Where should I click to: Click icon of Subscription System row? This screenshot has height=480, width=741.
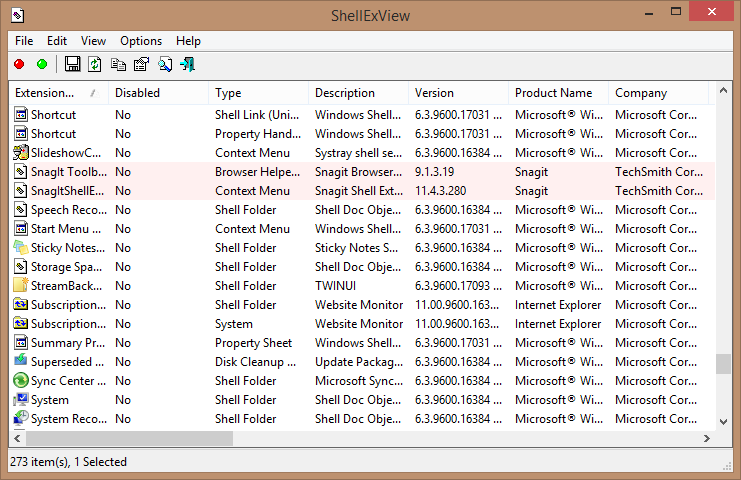pos(21,324)
